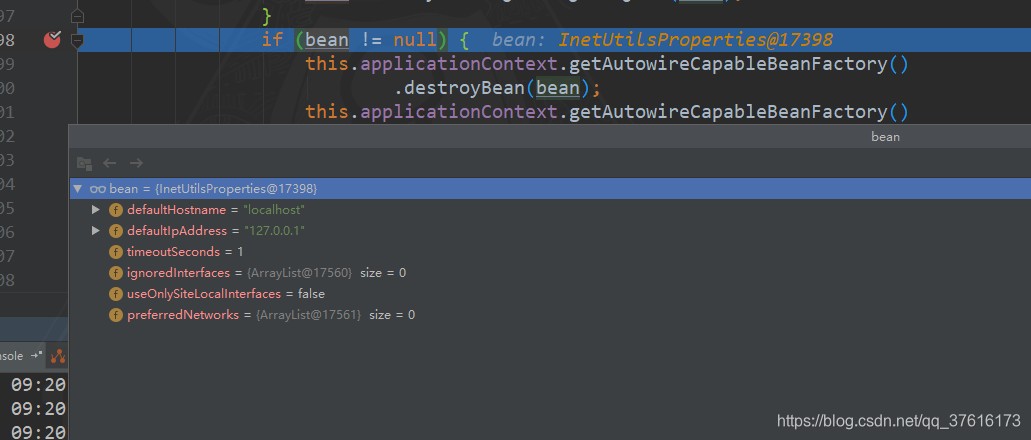Click the bean variable in the if condition
The image size is (1031, 440).
click(327, 40)
